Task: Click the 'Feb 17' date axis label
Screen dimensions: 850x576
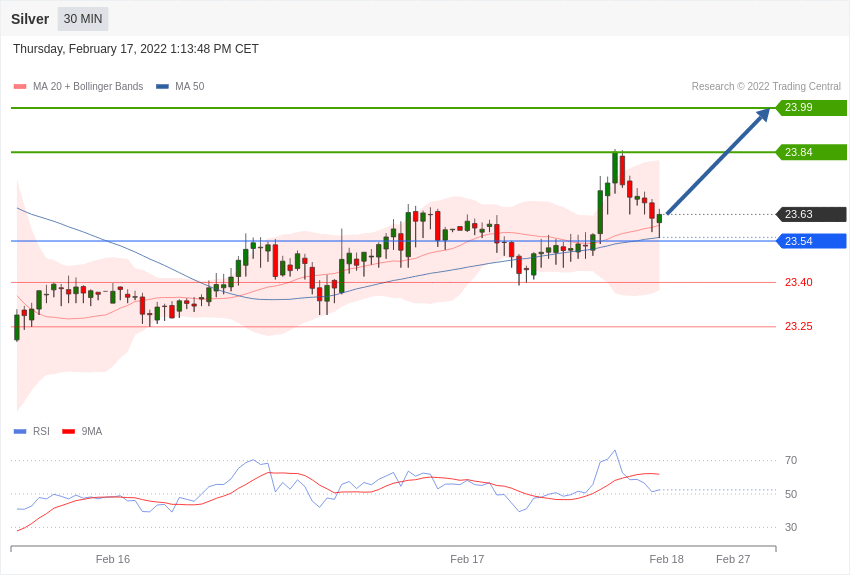Action: point(467,559)
